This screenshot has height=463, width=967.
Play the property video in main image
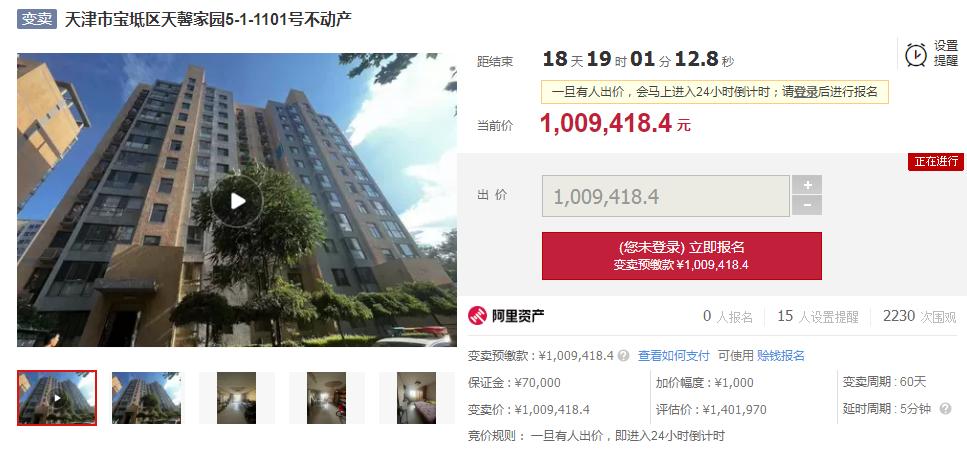[x=237, y=201]
